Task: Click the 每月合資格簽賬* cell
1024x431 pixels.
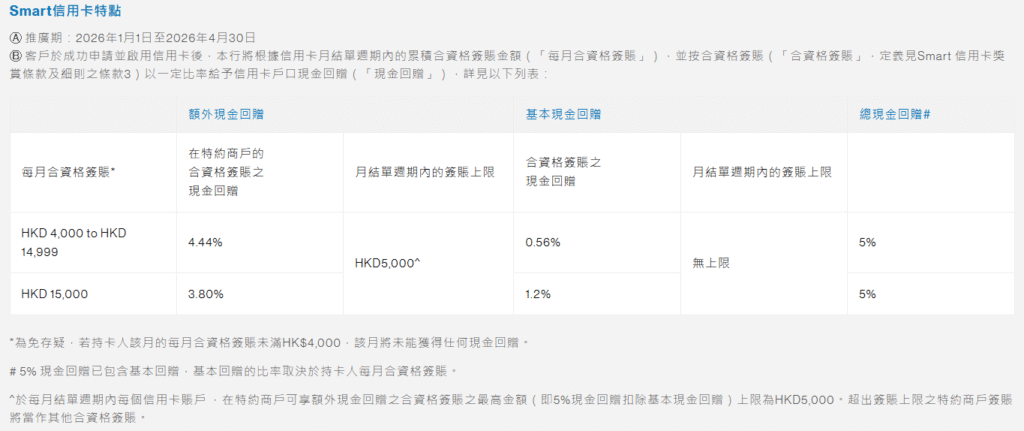Action: coord(68,172)
